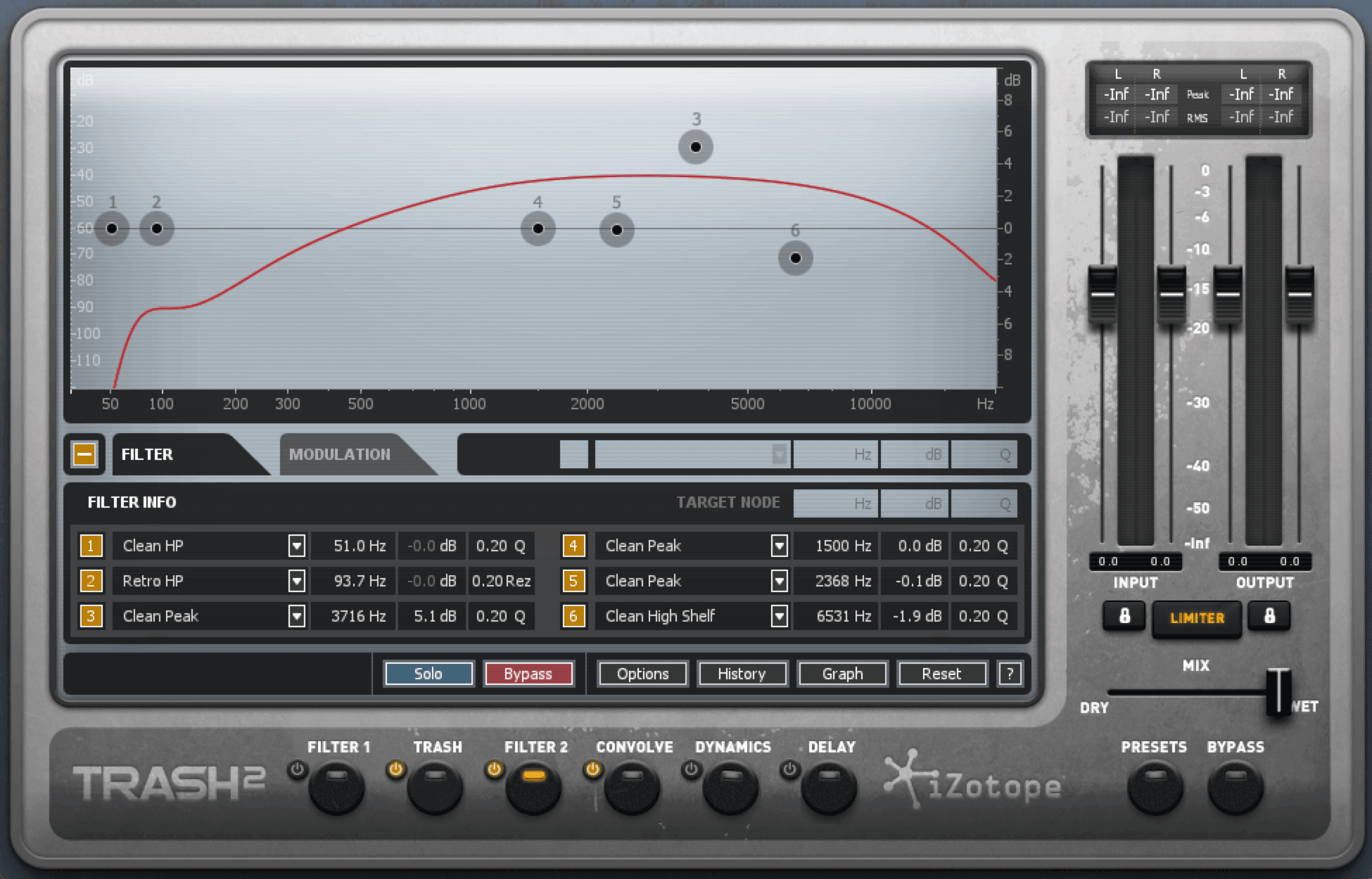
Task: Click band 6 frequency field 6531 Hz
Action: (x=836, y=616)
